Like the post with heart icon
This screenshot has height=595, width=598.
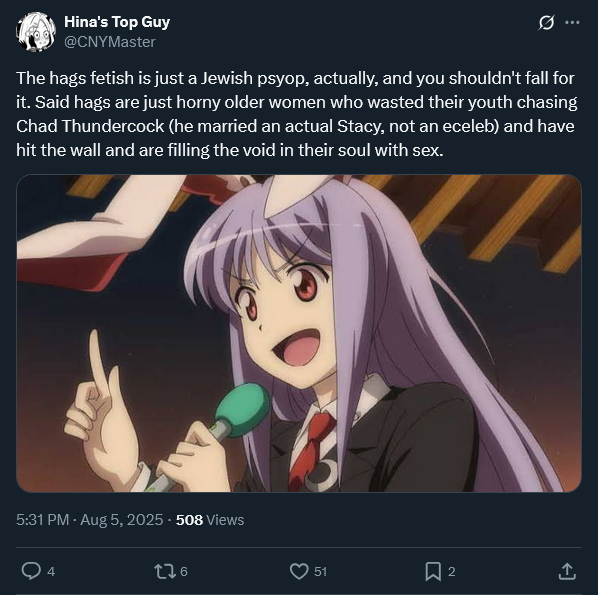click(299, 571)
